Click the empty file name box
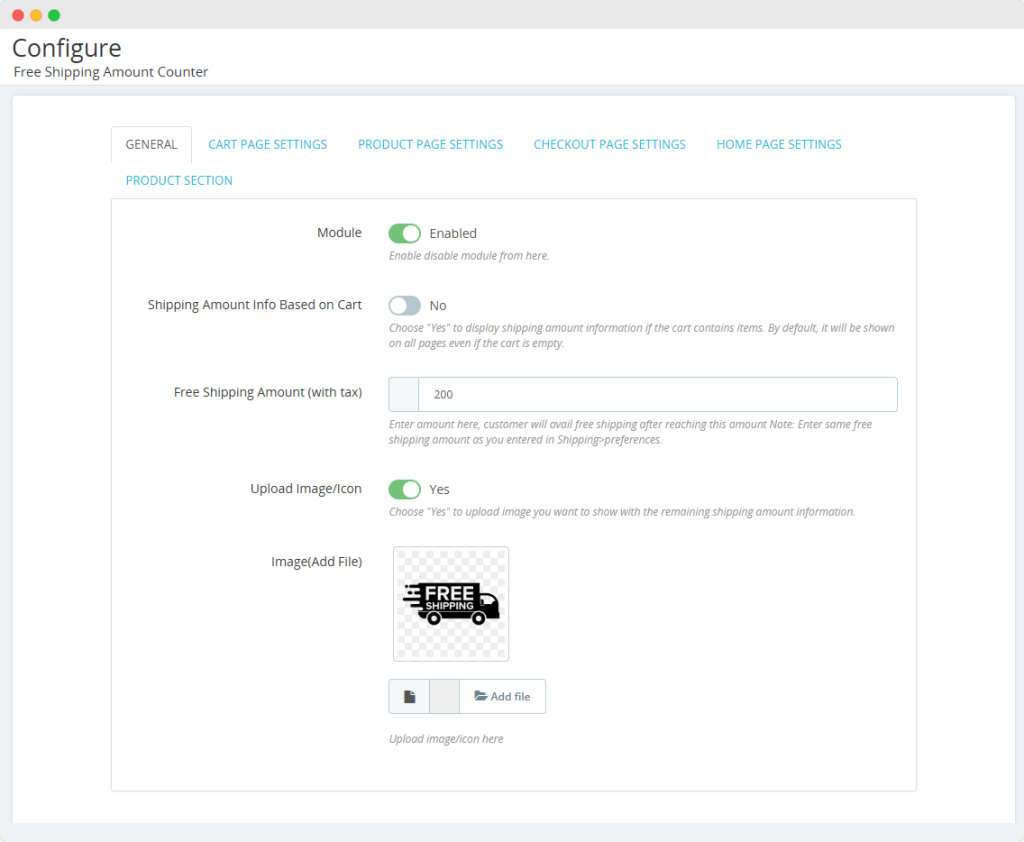 point(444,696)
